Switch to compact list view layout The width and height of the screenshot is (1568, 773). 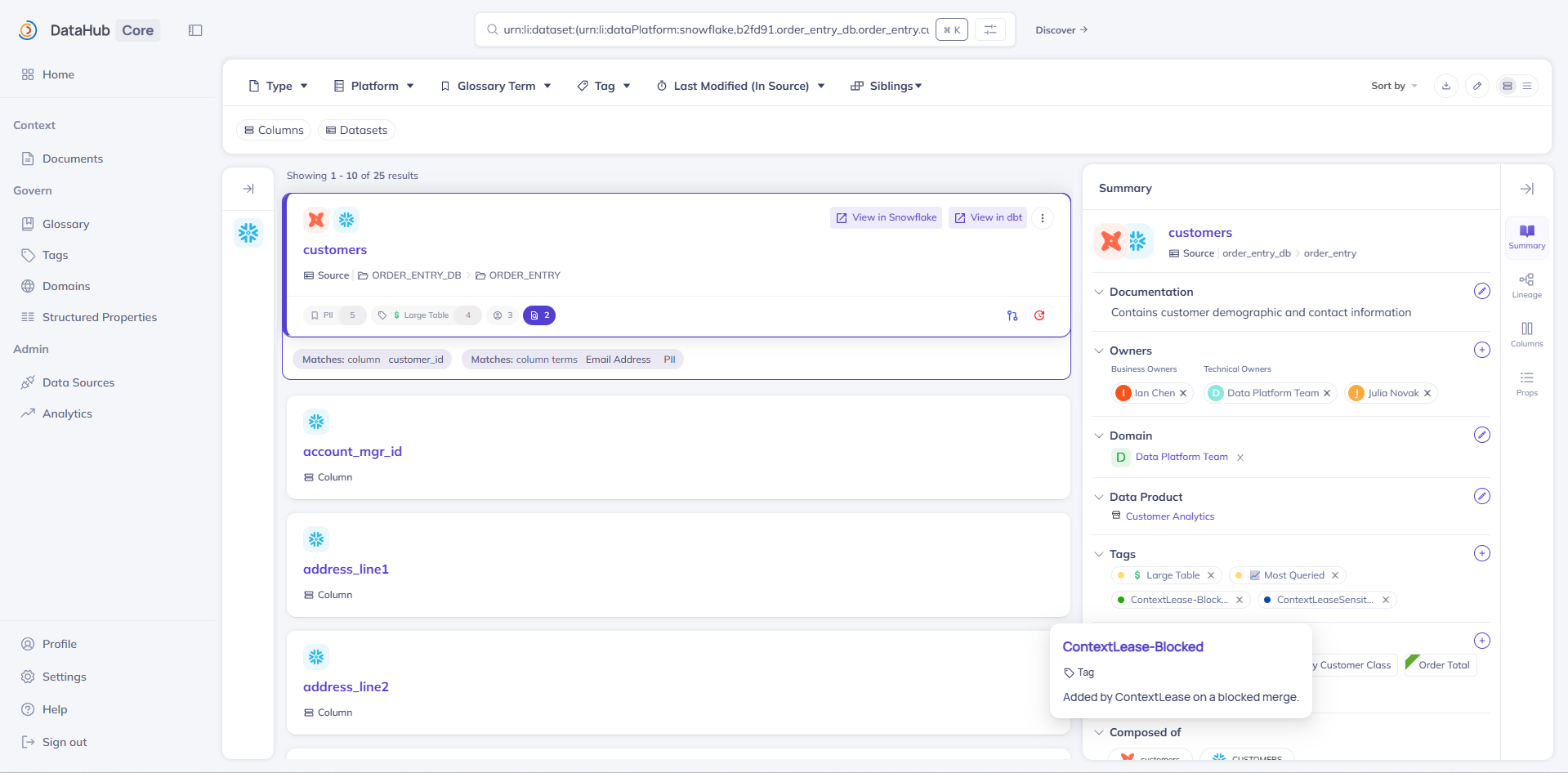[x=1527, y=86]
